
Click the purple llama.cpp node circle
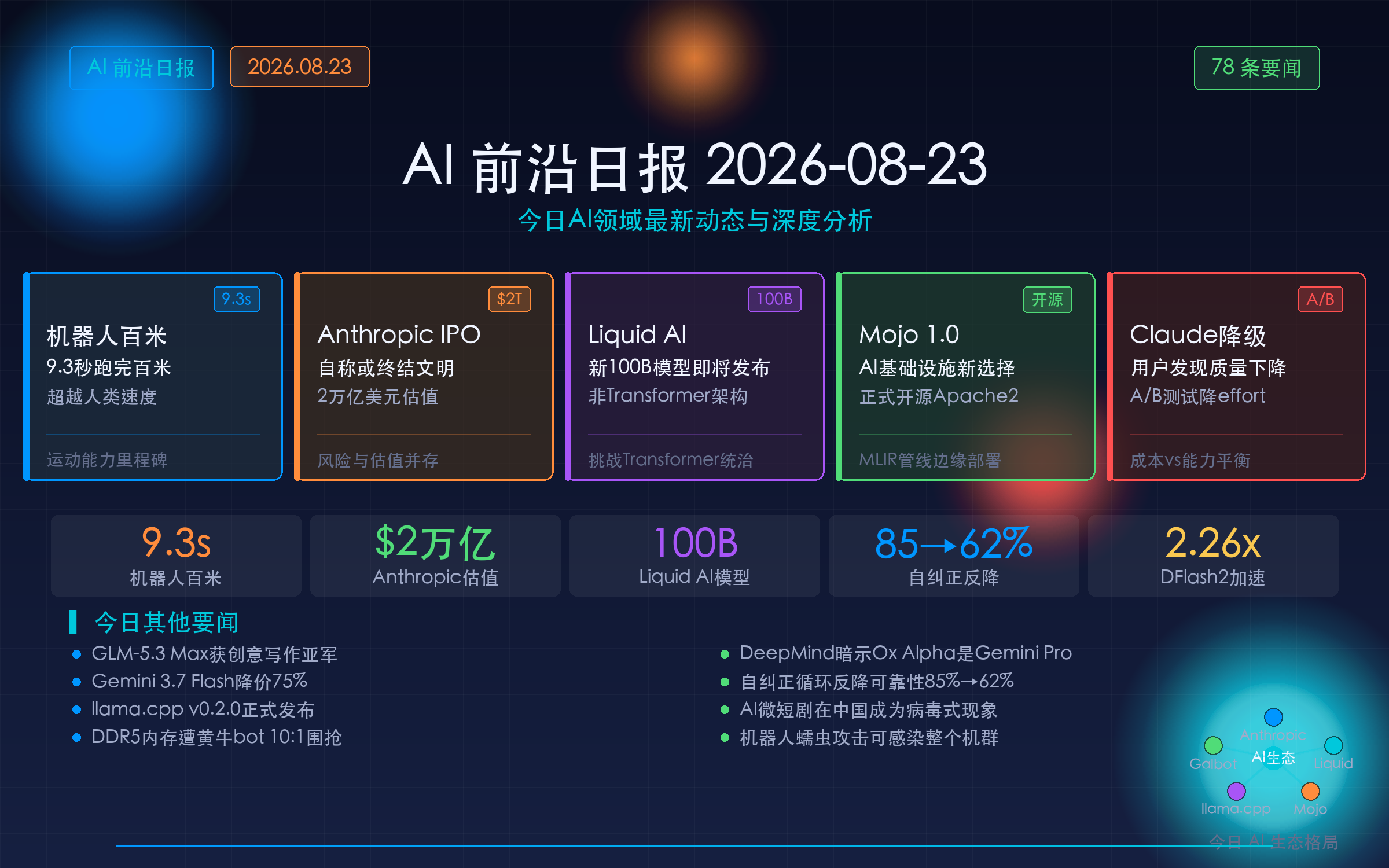(1236, 791)
